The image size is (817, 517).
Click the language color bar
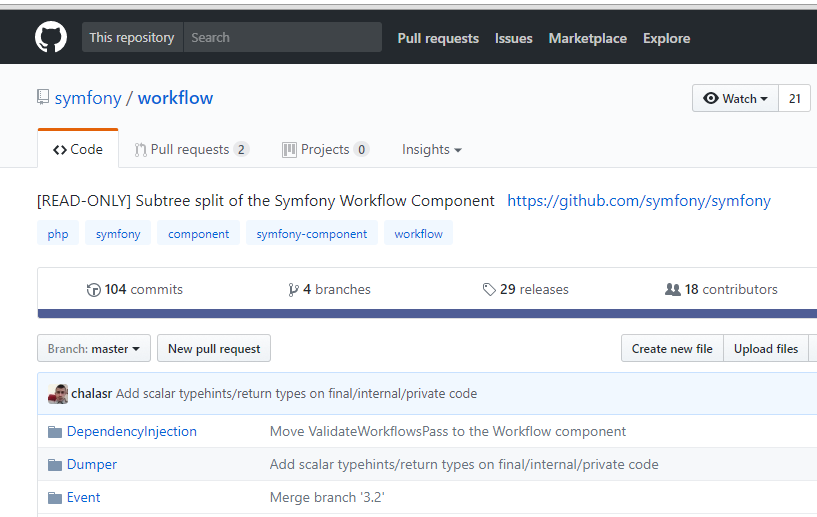(x=427, y=314)
